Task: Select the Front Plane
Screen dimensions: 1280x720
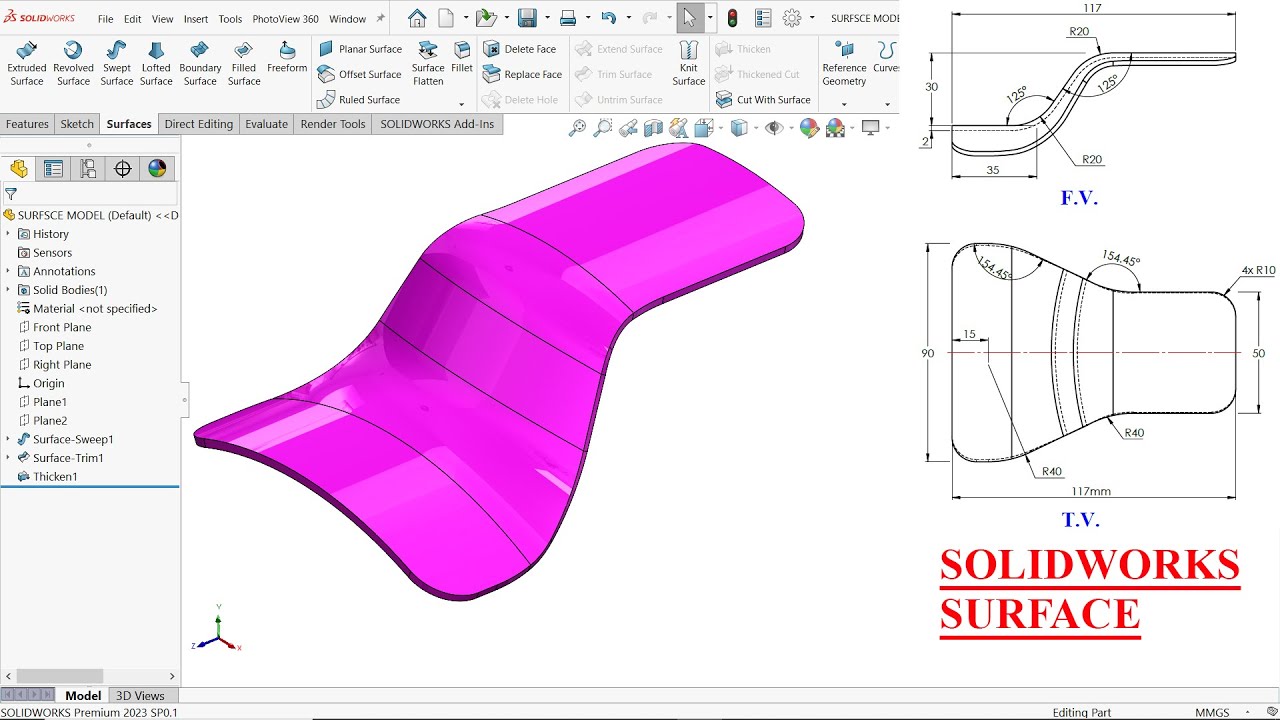Action: 54,327
